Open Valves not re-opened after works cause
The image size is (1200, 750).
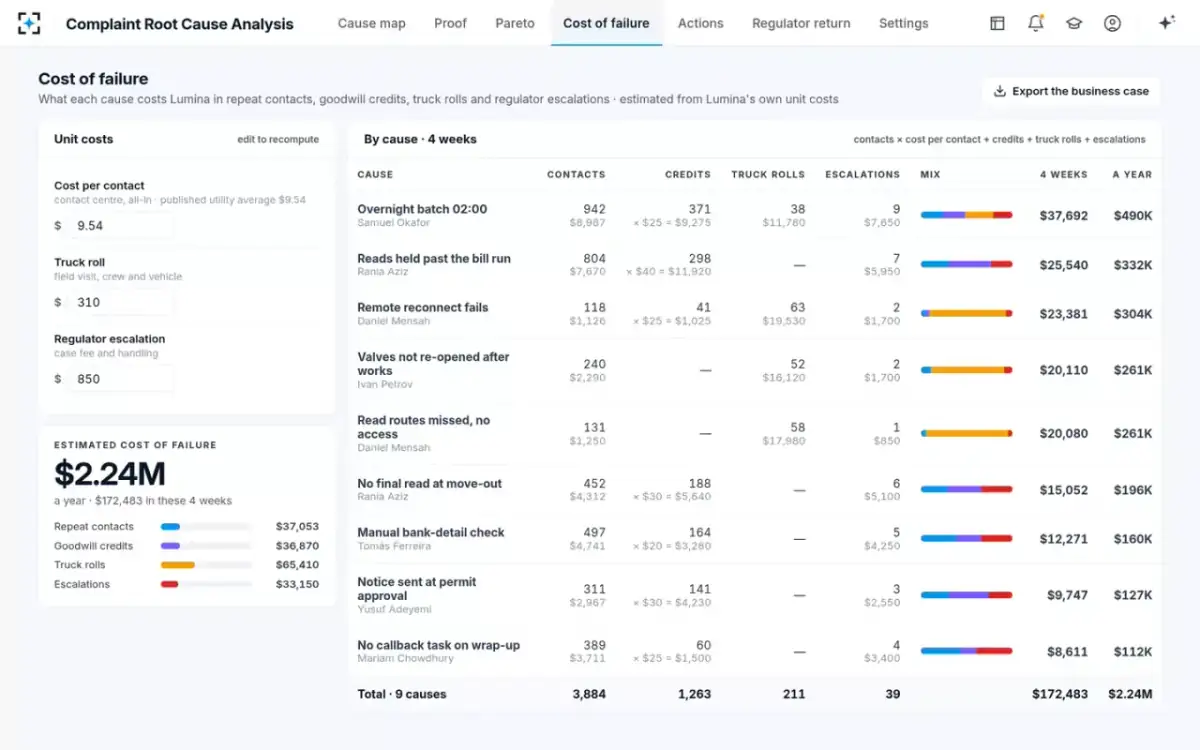coord(433,363)
